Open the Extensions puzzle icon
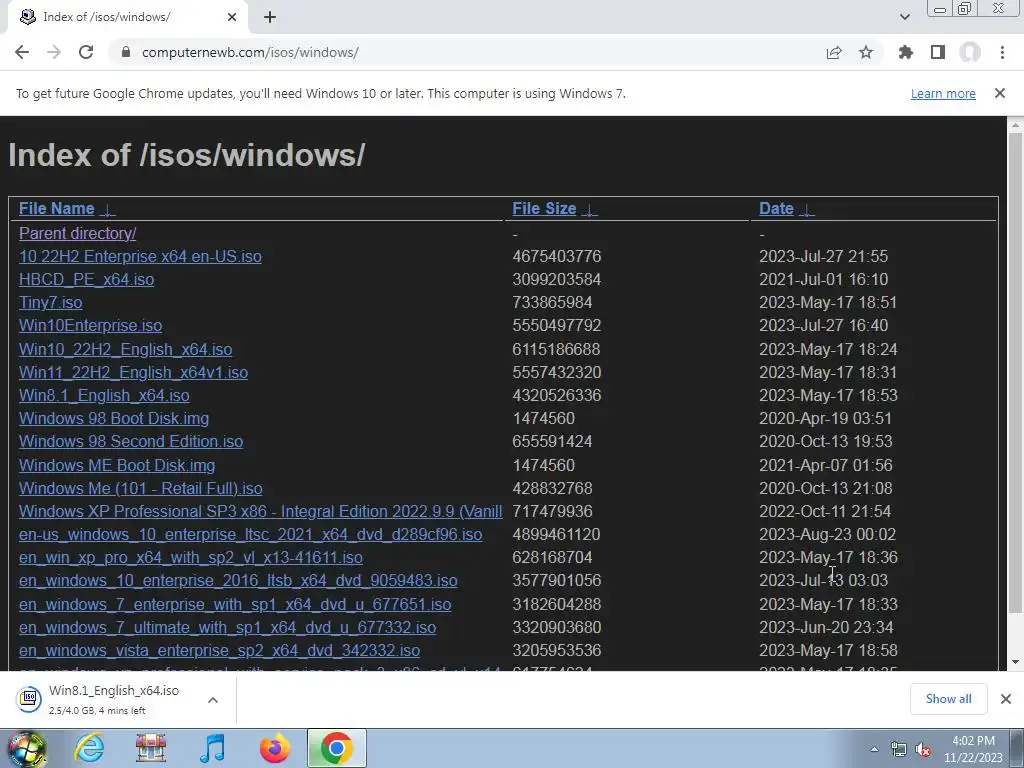Screen dimensions: 1024x768 point(906,52)
